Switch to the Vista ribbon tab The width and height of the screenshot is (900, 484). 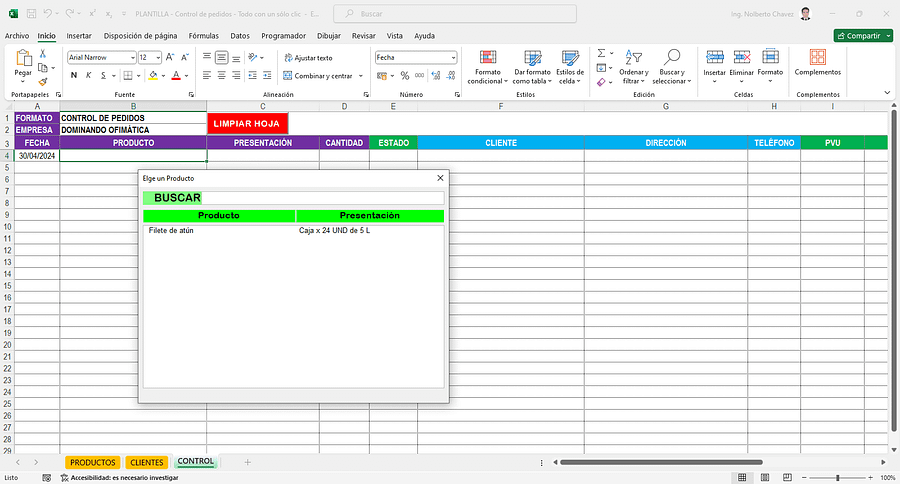tap(394, 36)
